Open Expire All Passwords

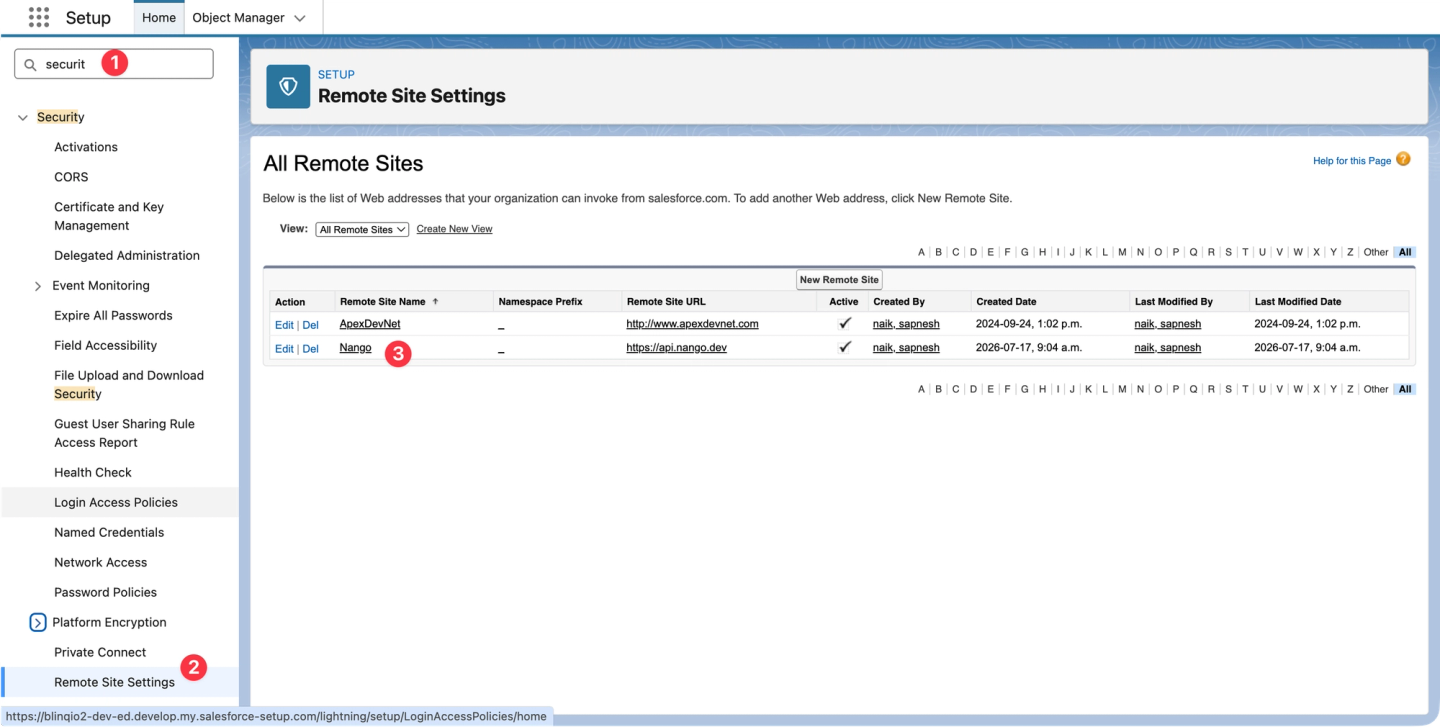click(113, 315)
